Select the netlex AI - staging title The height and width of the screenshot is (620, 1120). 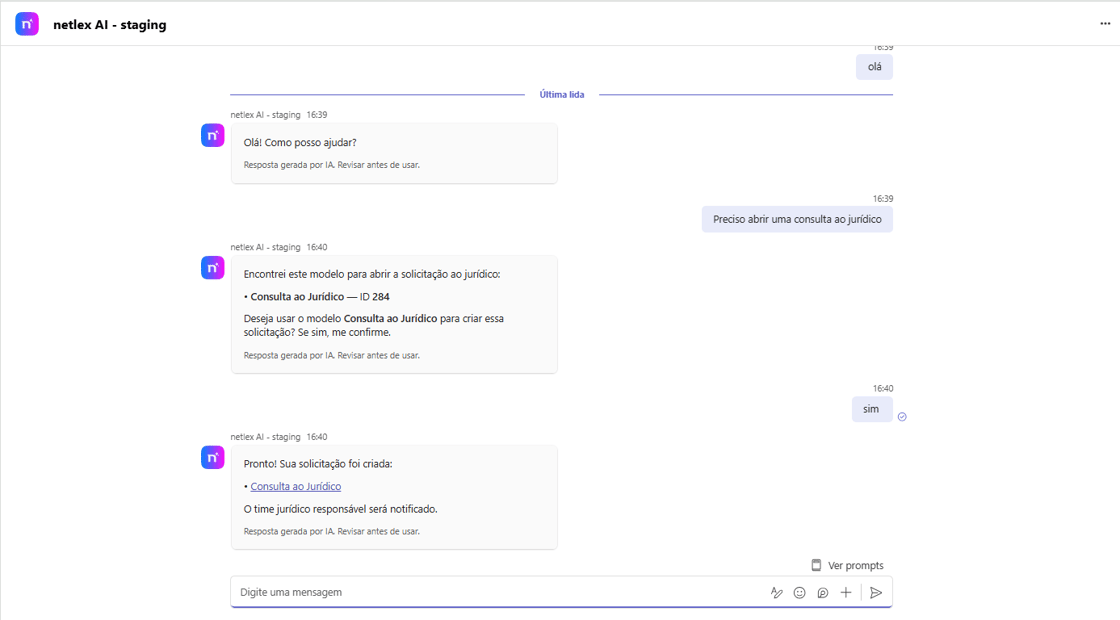pos(110,24)
